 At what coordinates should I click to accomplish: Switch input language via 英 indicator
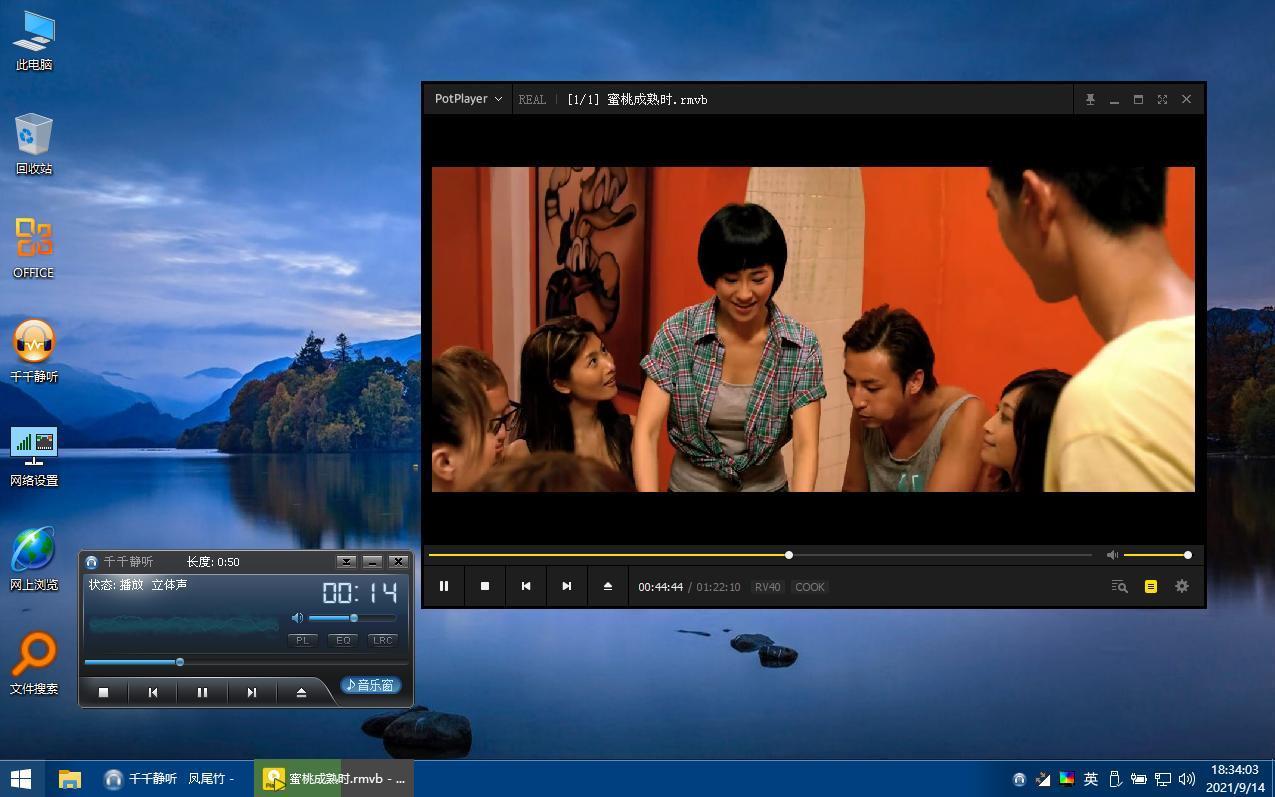click(x=1091, y=779)
